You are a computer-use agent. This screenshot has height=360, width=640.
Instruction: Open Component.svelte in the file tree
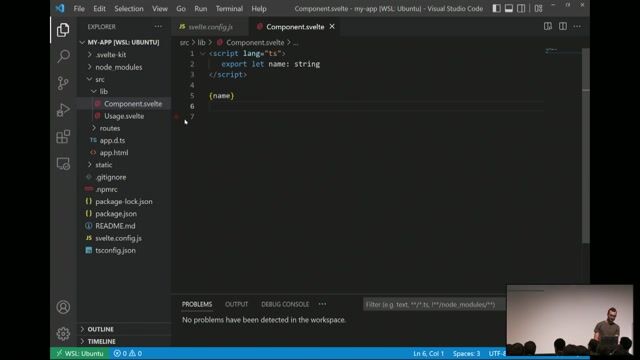point(124,104)
